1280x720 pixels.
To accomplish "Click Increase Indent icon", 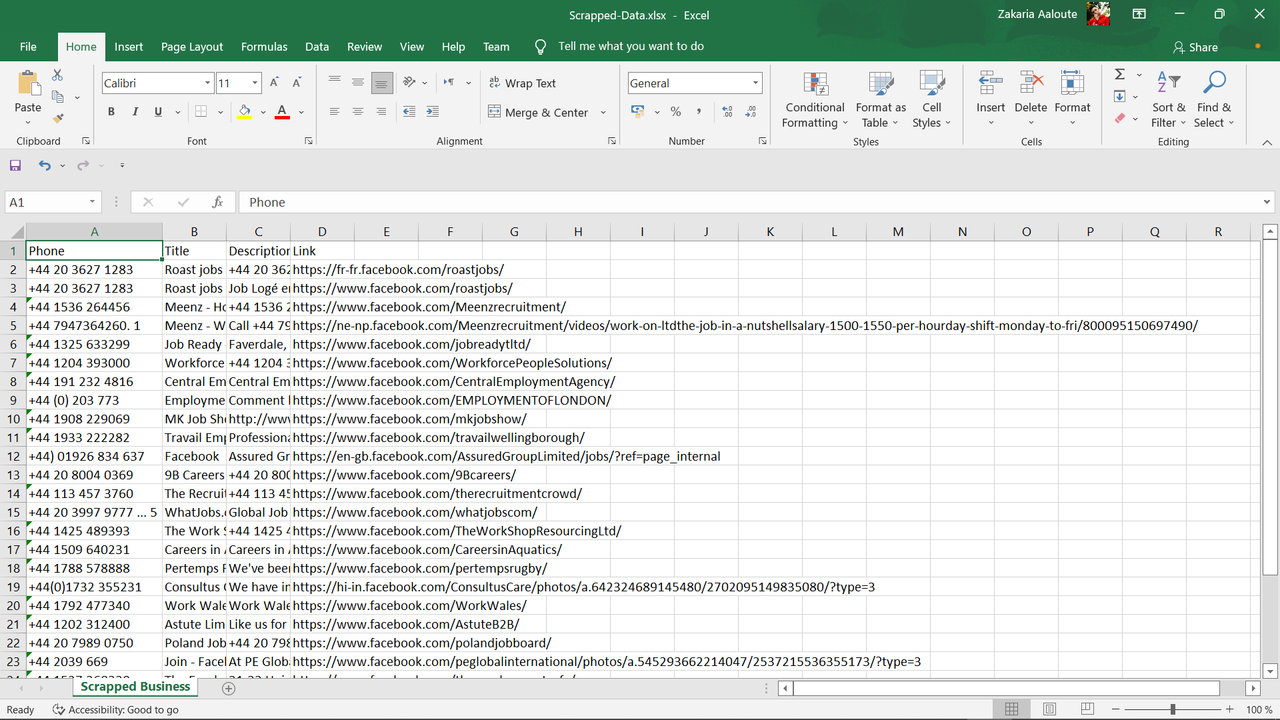I will pyautogui.click(x=432, y=112).
